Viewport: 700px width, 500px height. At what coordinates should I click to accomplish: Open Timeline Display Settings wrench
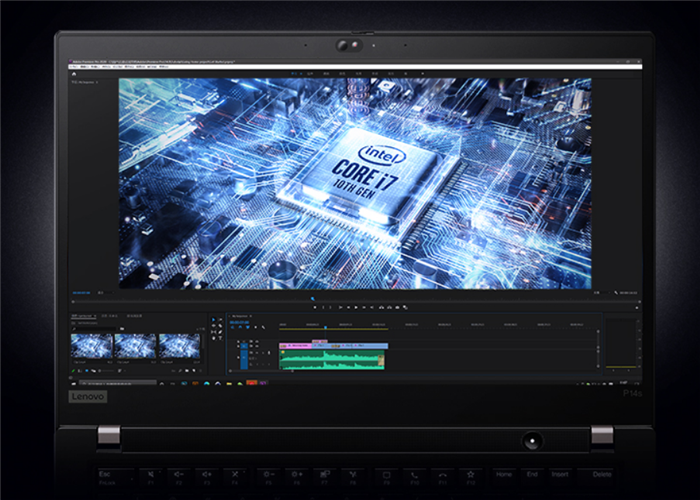coord(263,327)
